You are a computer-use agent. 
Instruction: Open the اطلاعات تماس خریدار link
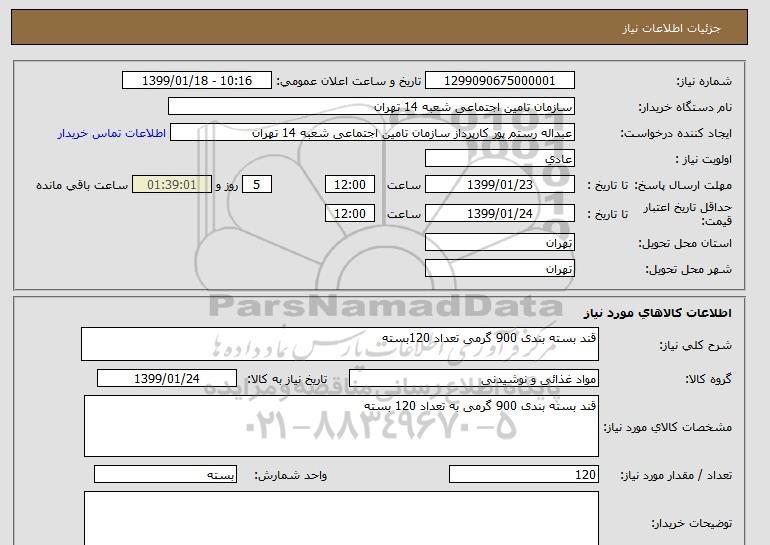coord(111,133)
